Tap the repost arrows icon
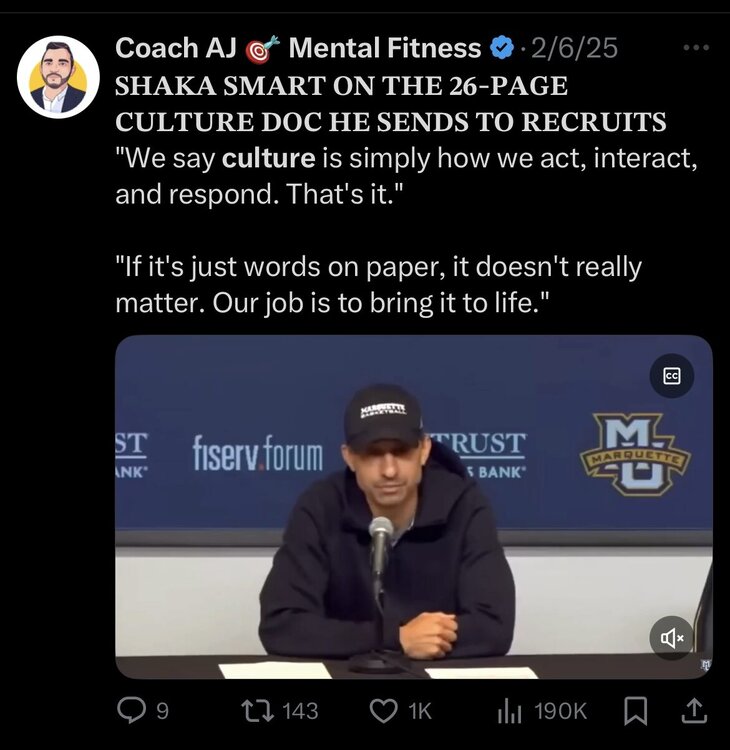Image resolution: width=730 pixels, height=750 pixels. [258, 710]
